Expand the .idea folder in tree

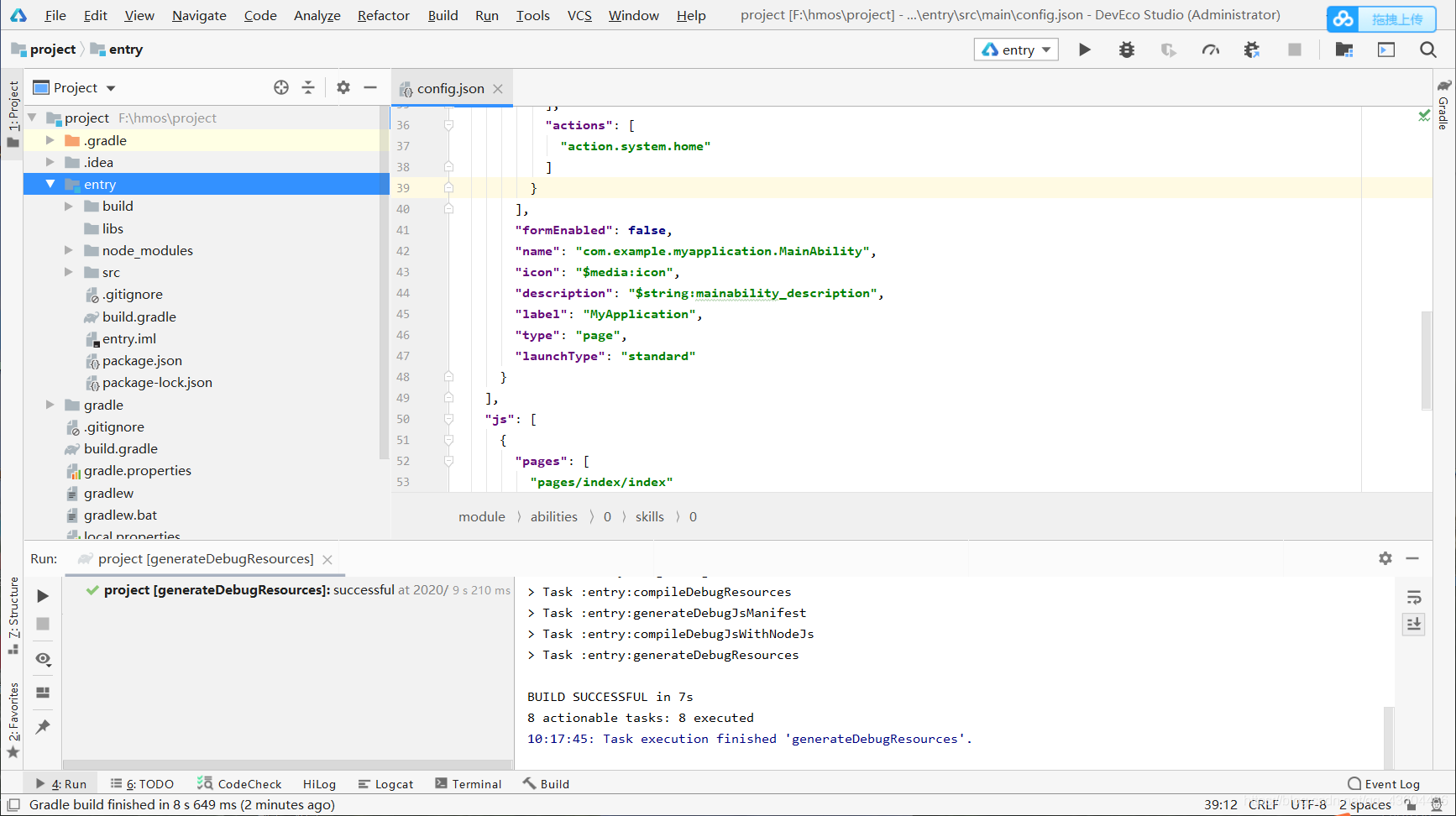coord(50,162)
